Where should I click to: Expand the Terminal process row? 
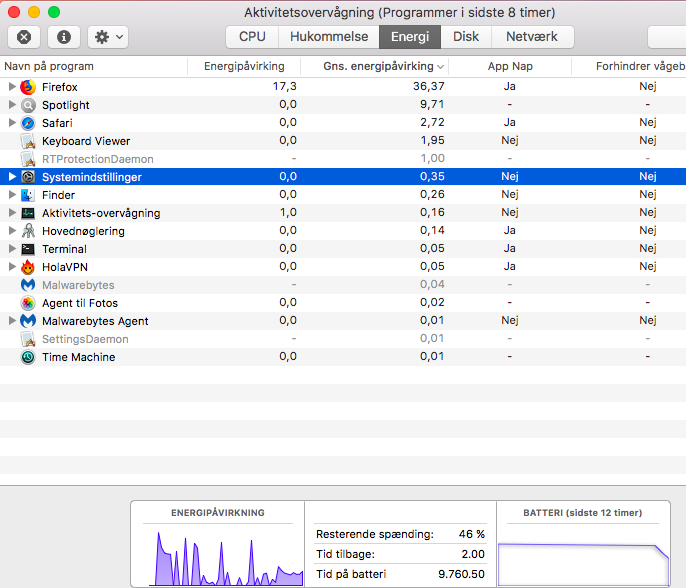click(12, 248)
